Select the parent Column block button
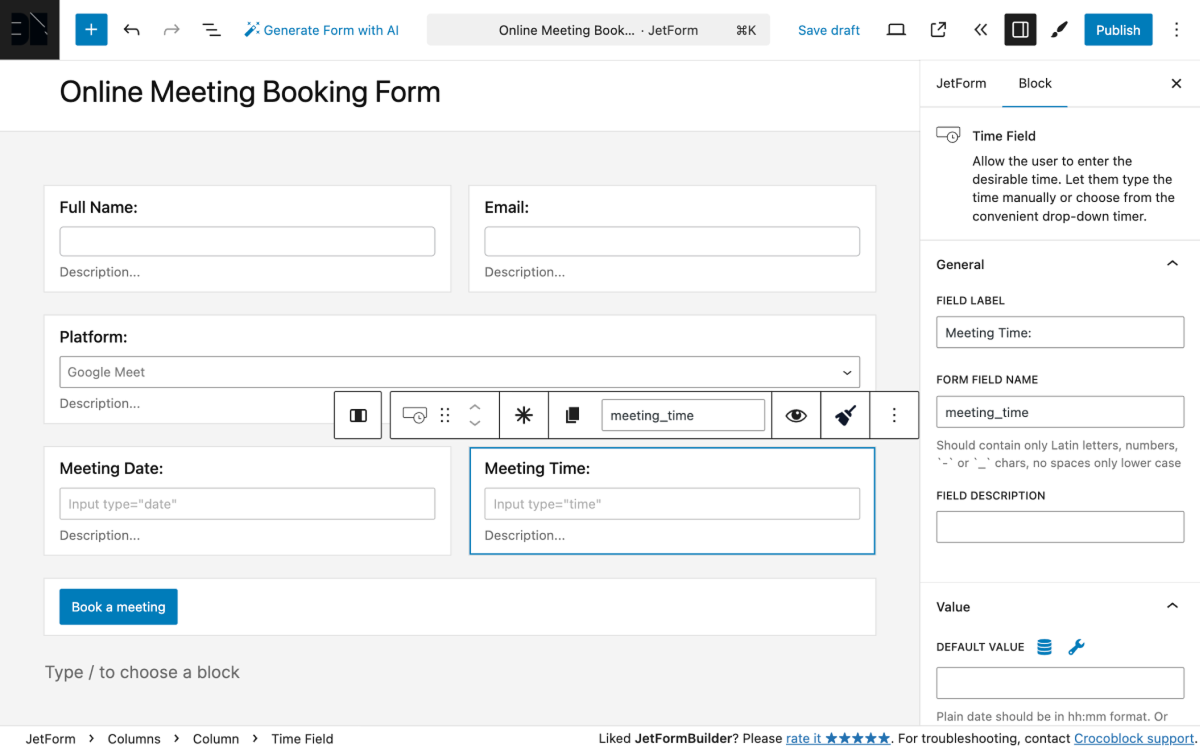 pos(358,415)
